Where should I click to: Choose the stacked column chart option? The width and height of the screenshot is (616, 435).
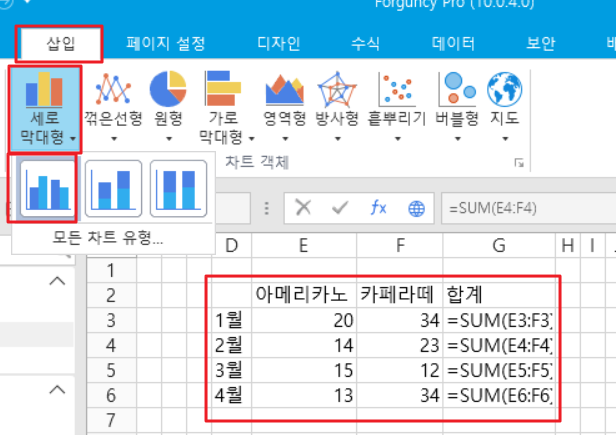point(114,188)
